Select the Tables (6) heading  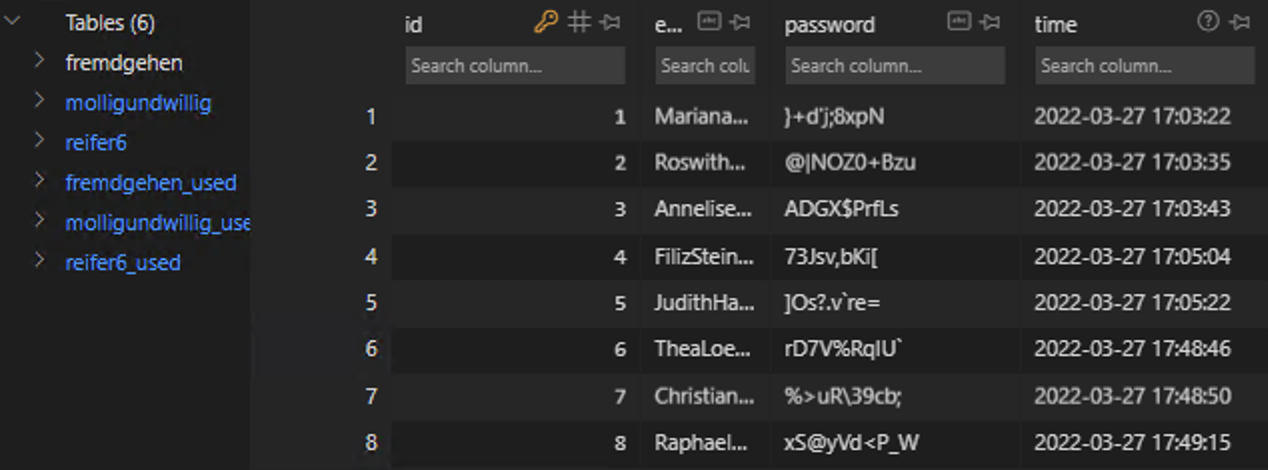coord(110,22)
